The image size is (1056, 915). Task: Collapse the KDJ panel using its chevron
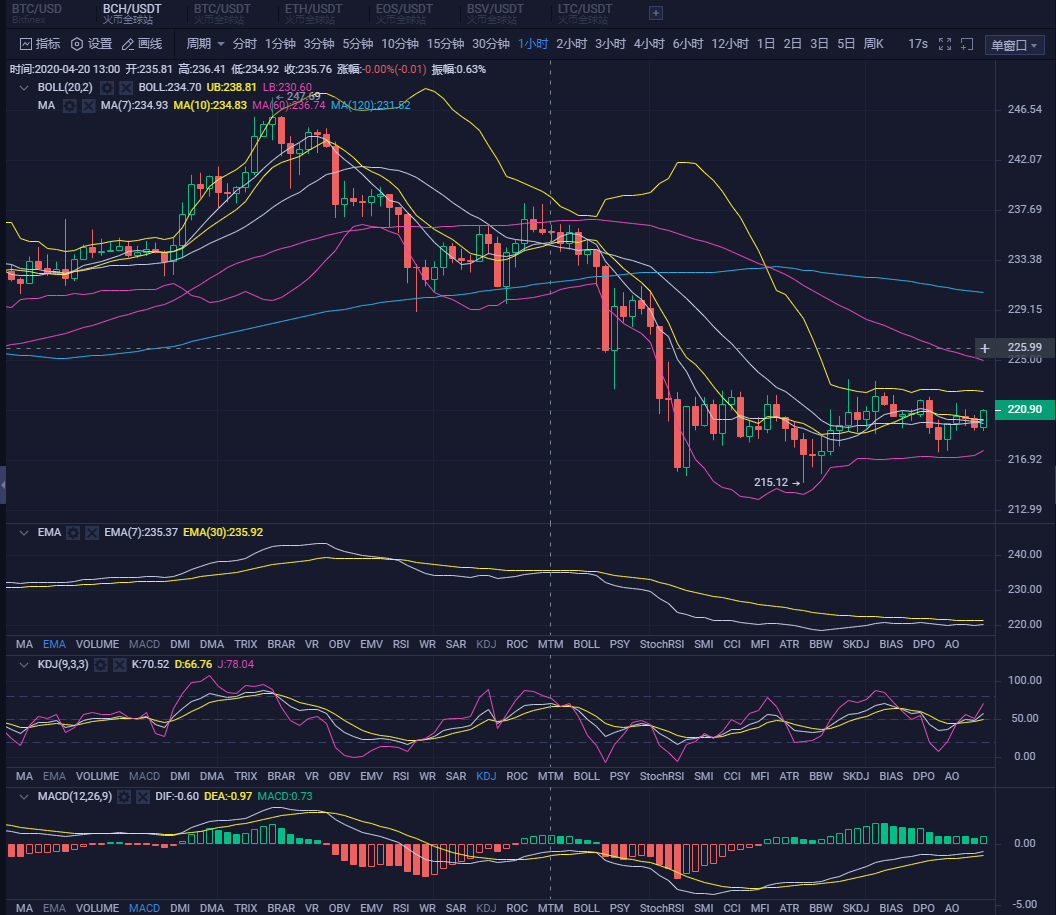point(24,664)
